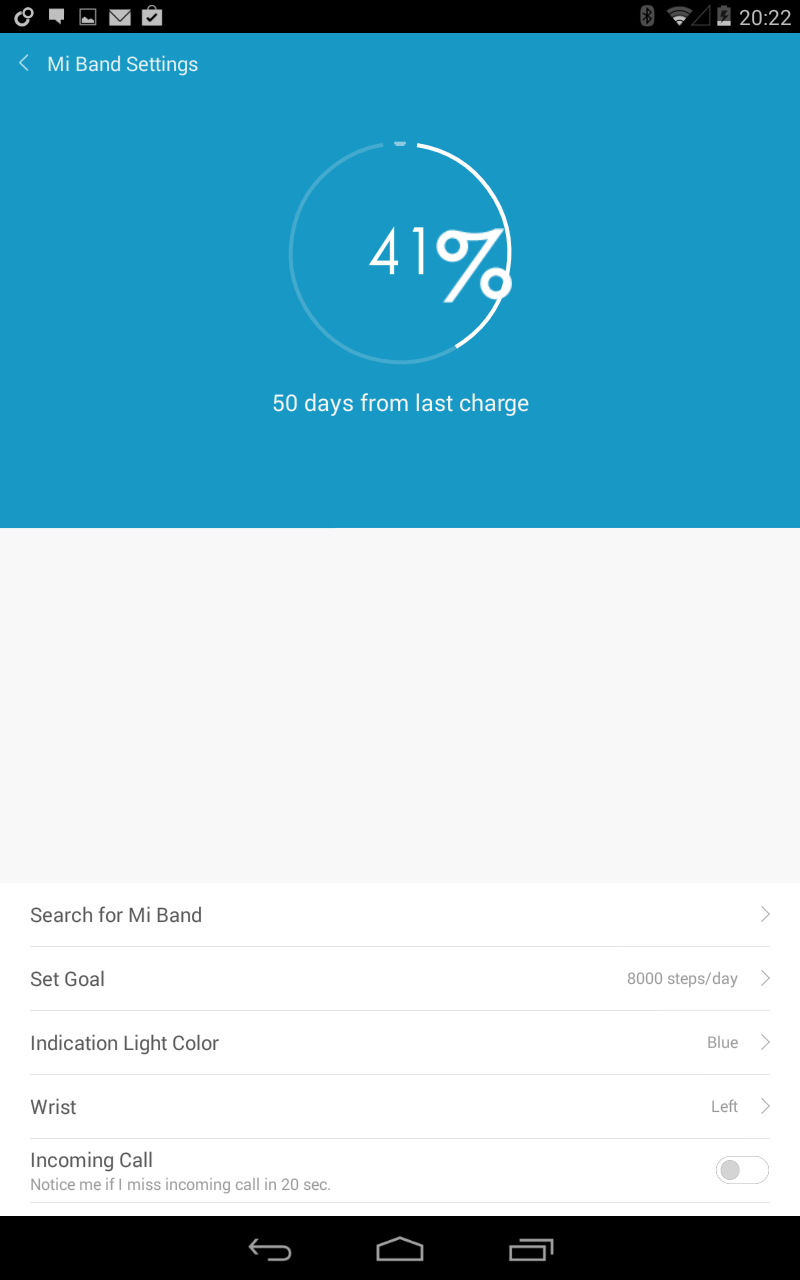Tap the back arrow beside Mi Band Settings

[x=24, y=64]
